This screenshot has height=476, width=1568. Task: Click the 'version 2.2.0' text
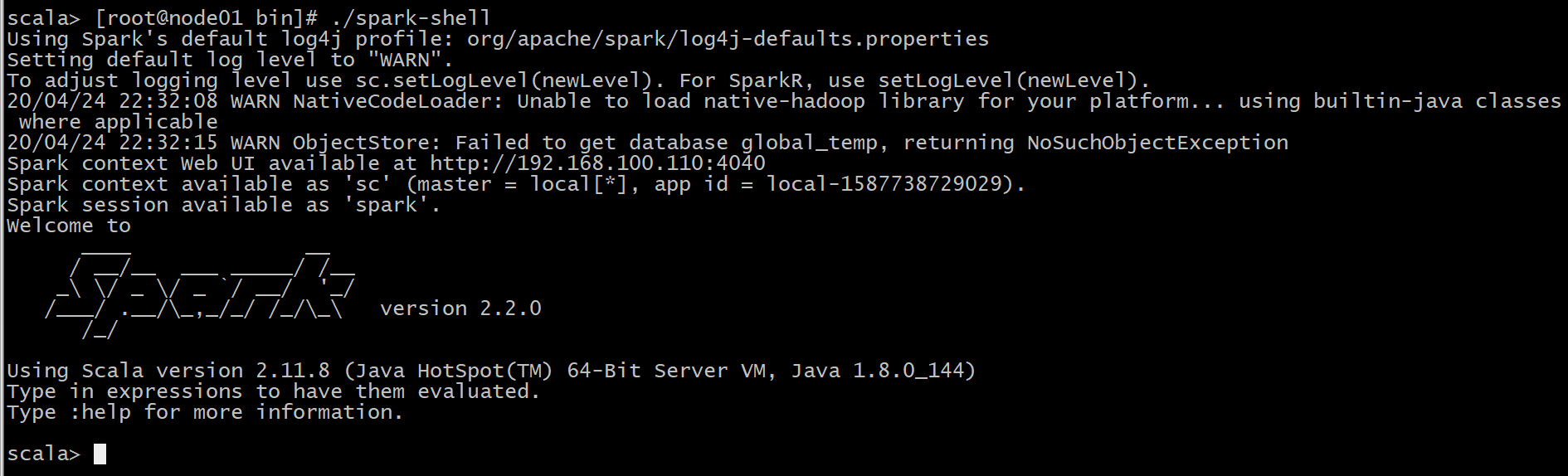click(x=460, y=308)
